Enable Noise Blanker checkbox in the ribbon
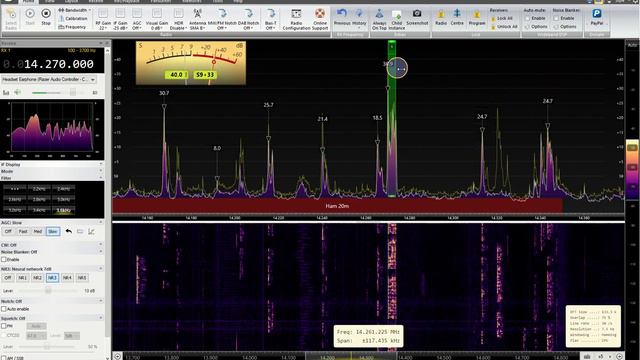This screenshot has width=640, height=360. tap(556, 19)
